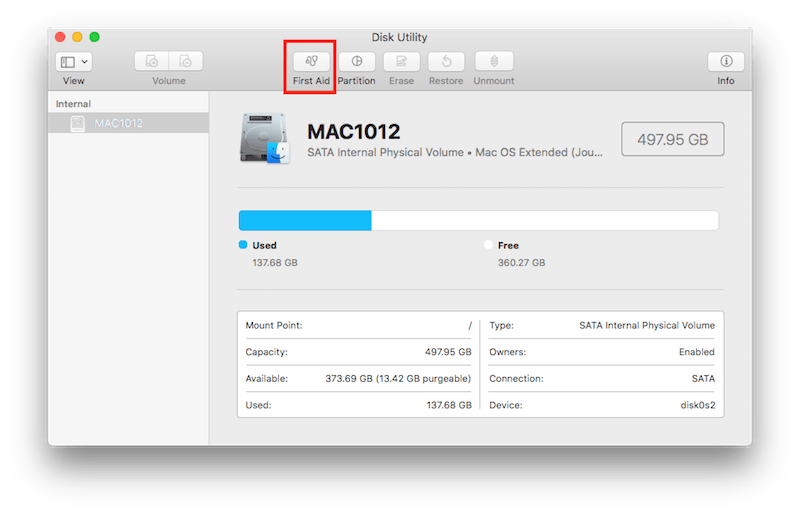
Task: Click the Free space value 360.27 GB
Action: [x=521, y=262]
